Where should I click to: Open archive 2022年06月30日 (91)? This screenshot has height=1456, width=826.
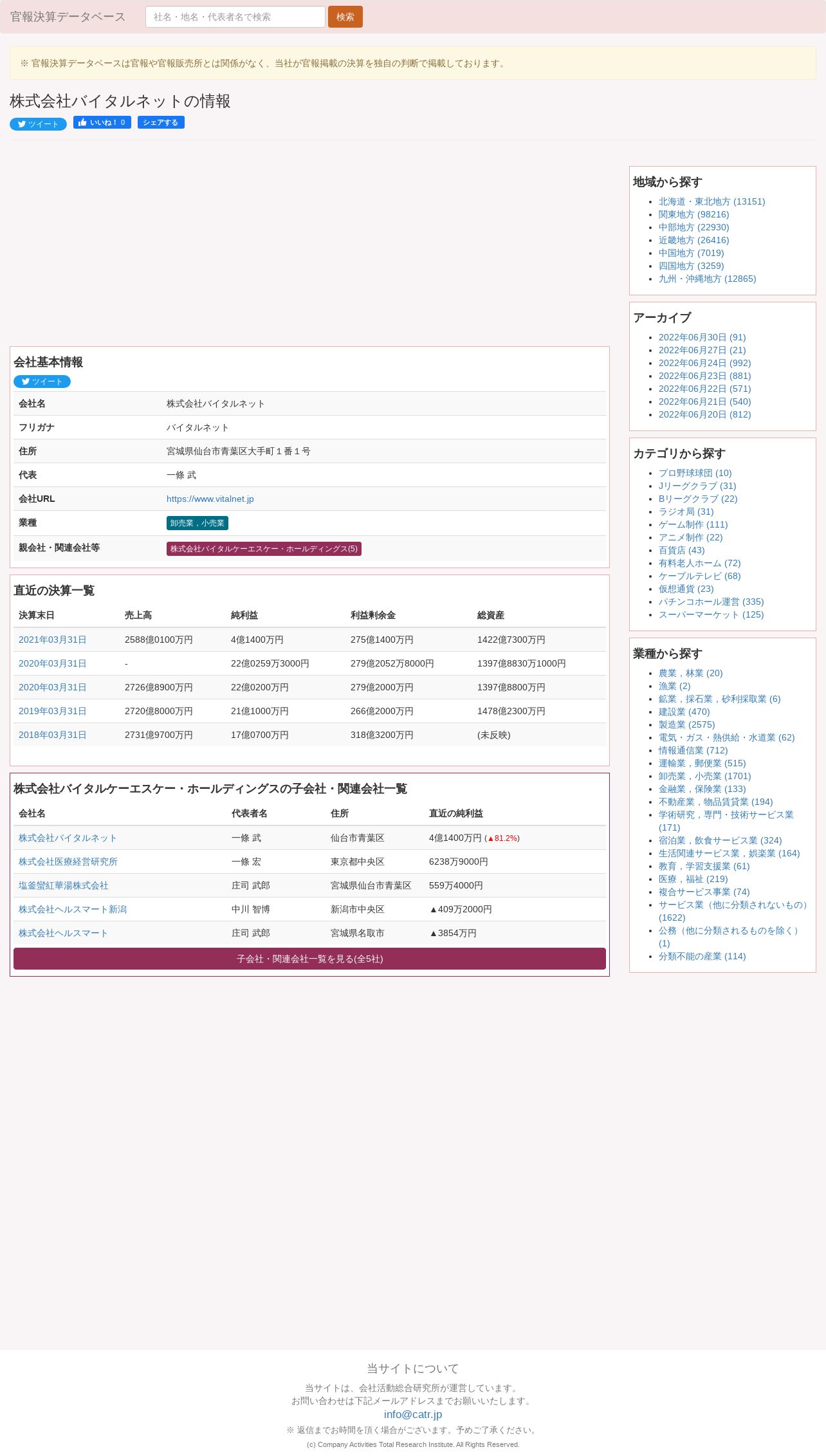coord(702,337)
